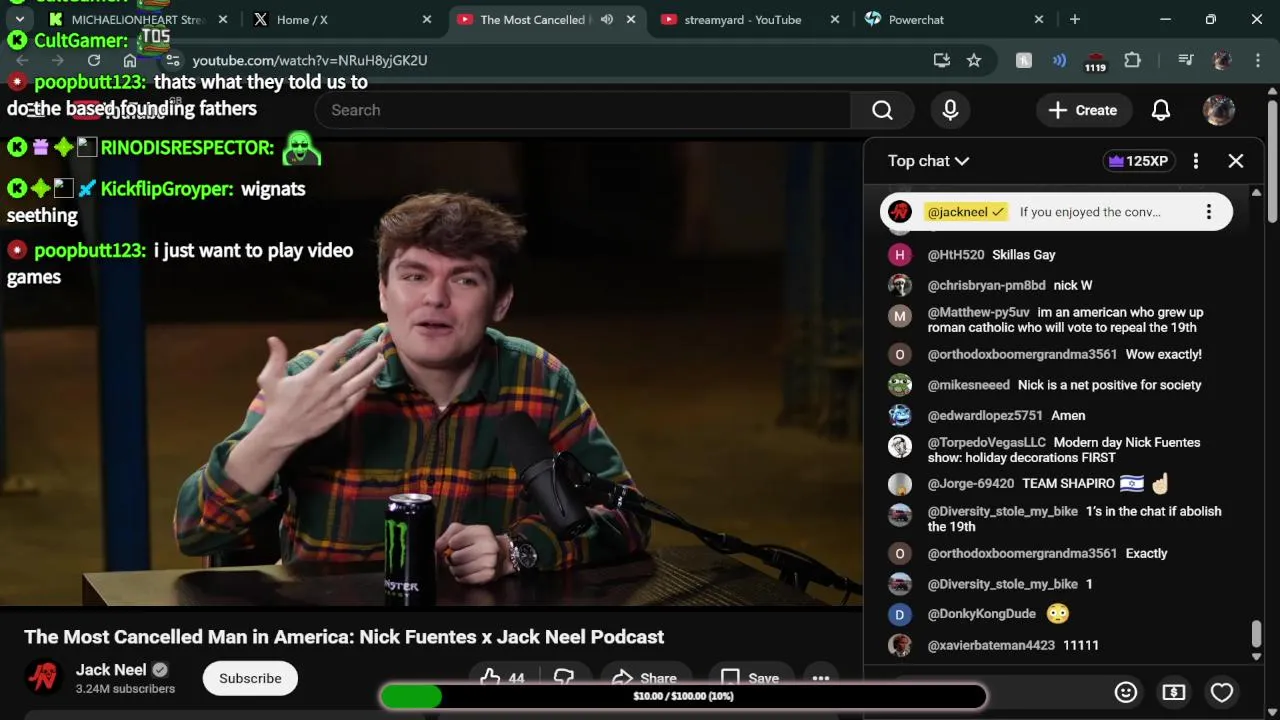Open the Jack Neel channel avatar
Viewport: 1280px width, 720px height.
pyautogui.click(x=43, y=678)
